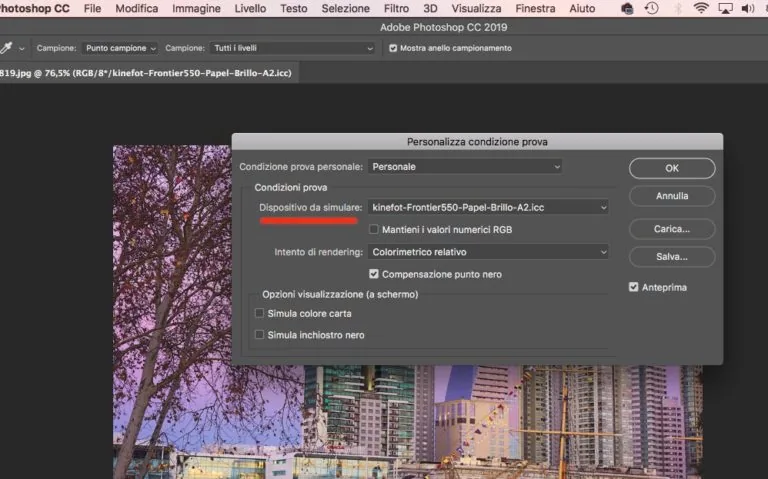The width and height of the screenshot is (768, 479).
Task: Open the Time Machine menu bar icon
Action: pos(651,8)
